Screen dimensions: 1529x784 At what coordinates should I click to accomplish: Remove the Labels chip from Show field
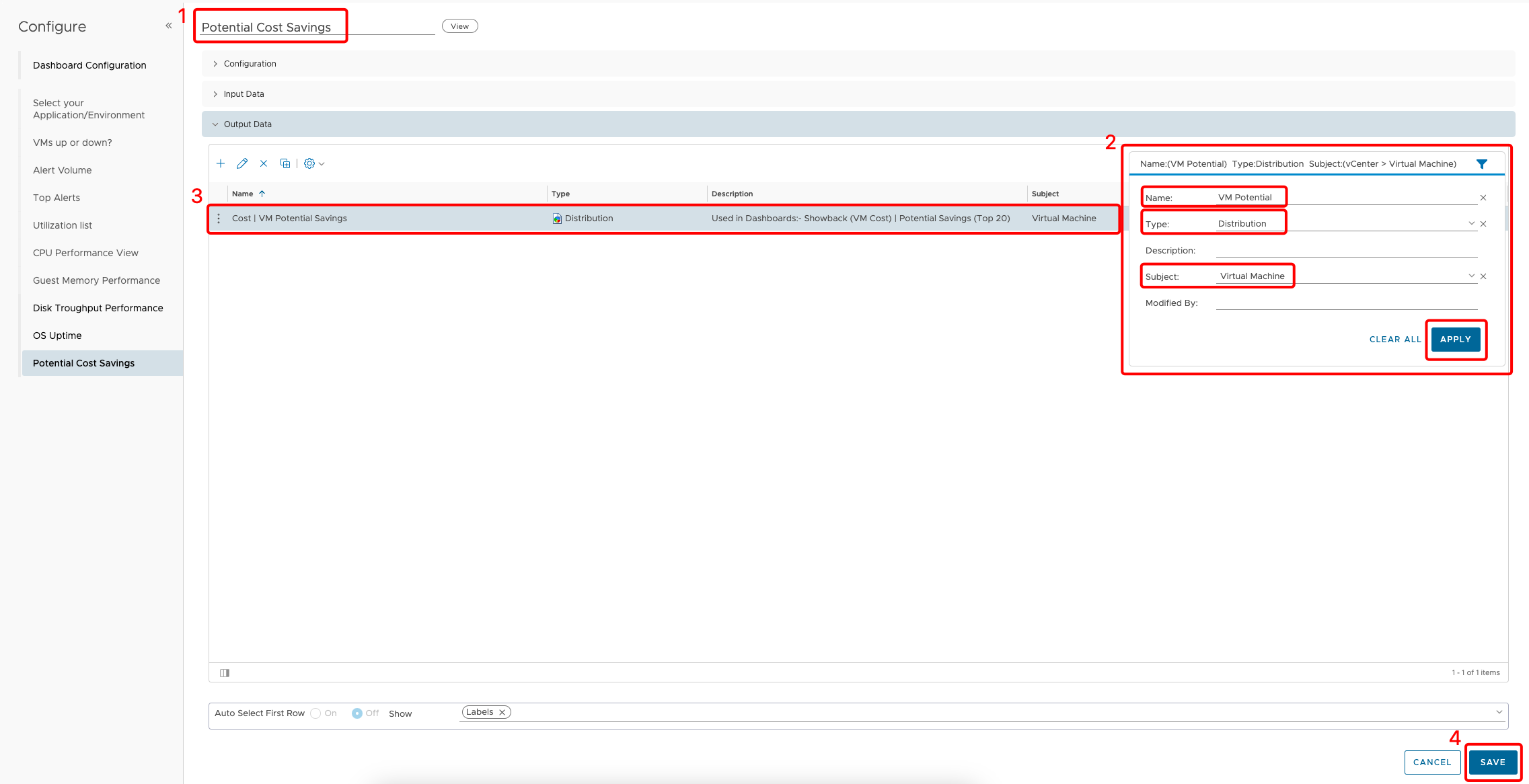coord(502,711)
